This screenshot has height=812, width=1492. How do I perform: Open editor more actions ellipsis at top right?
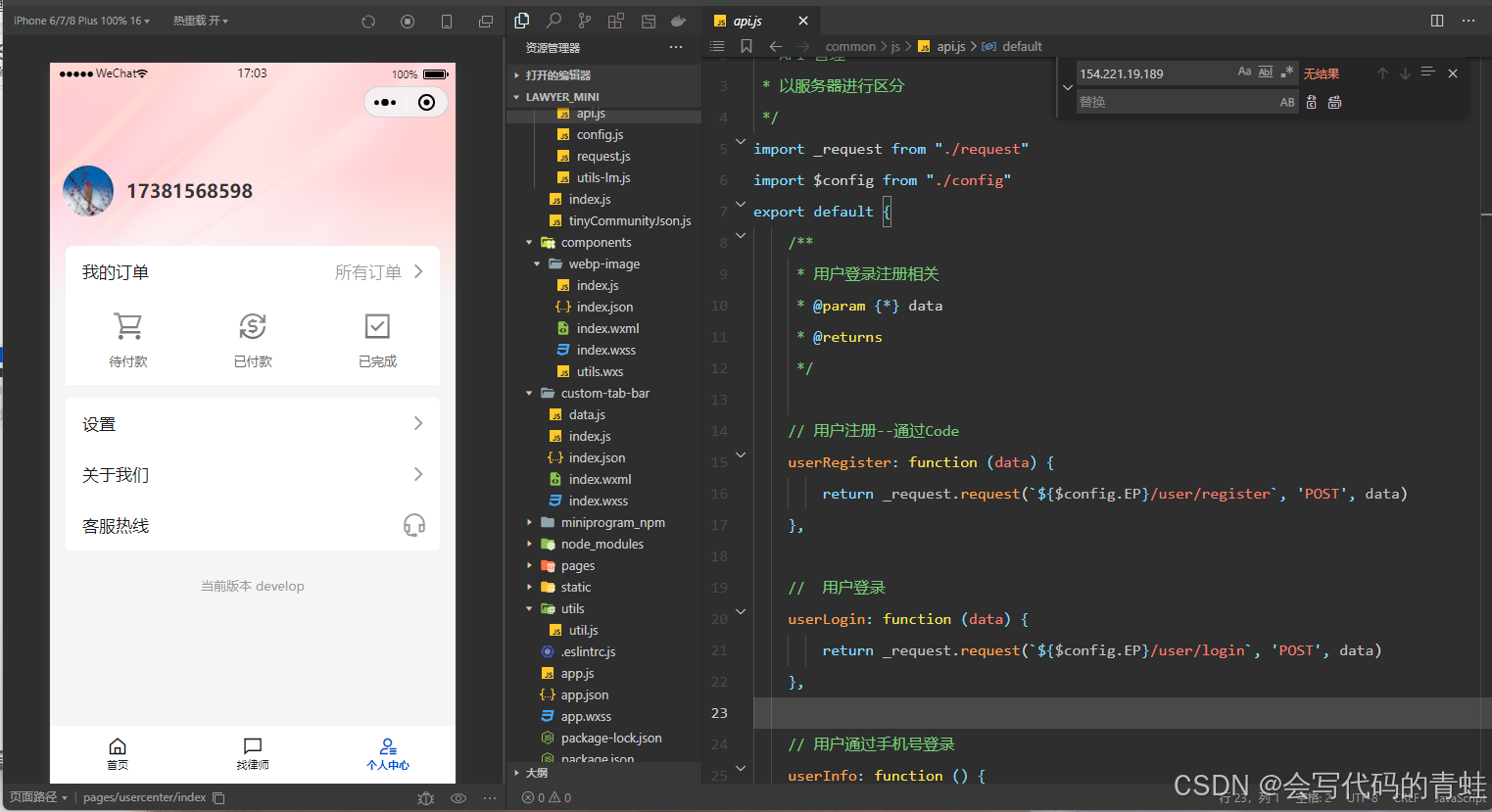(x=1468, y=20)
